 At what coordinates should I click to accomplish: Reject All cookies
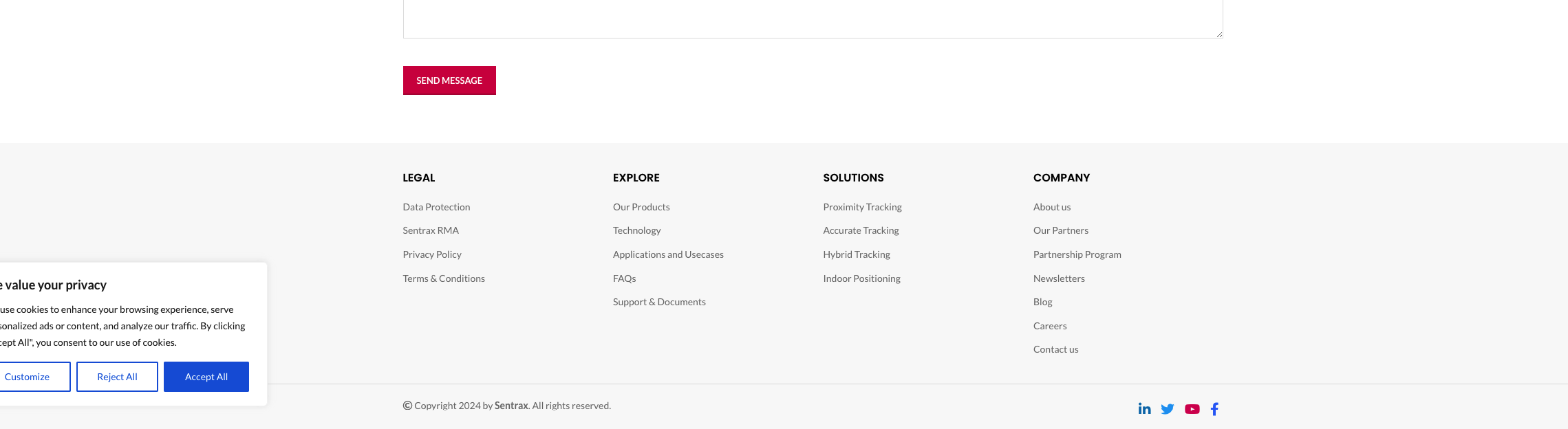click(x=117, y=377)
